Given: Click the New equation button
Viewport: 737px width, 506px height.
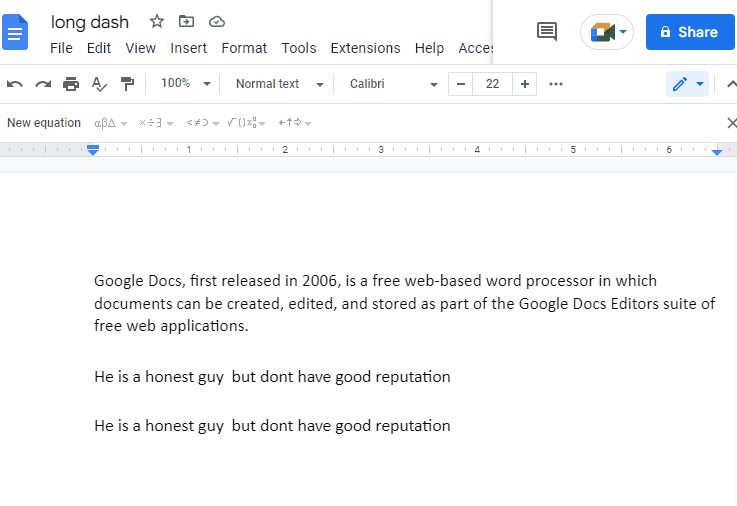Looking at the screenshot, I should [x=44, y=123].
